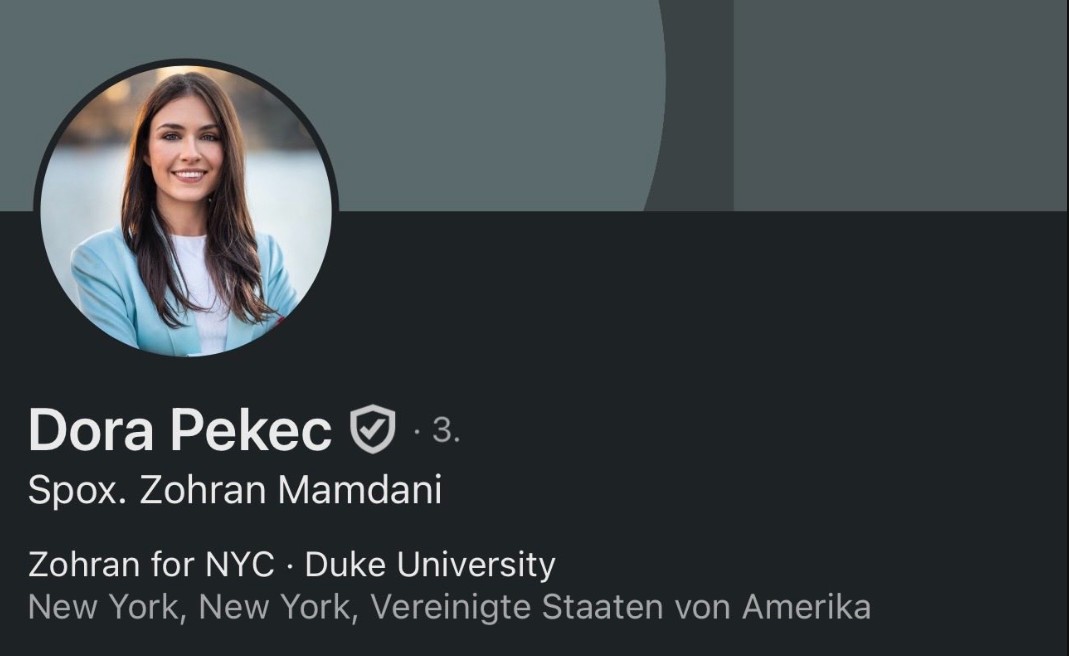1069x656 pixels.
Task: Click the first name 'Dora'
Action: click(x=91, y=430)
